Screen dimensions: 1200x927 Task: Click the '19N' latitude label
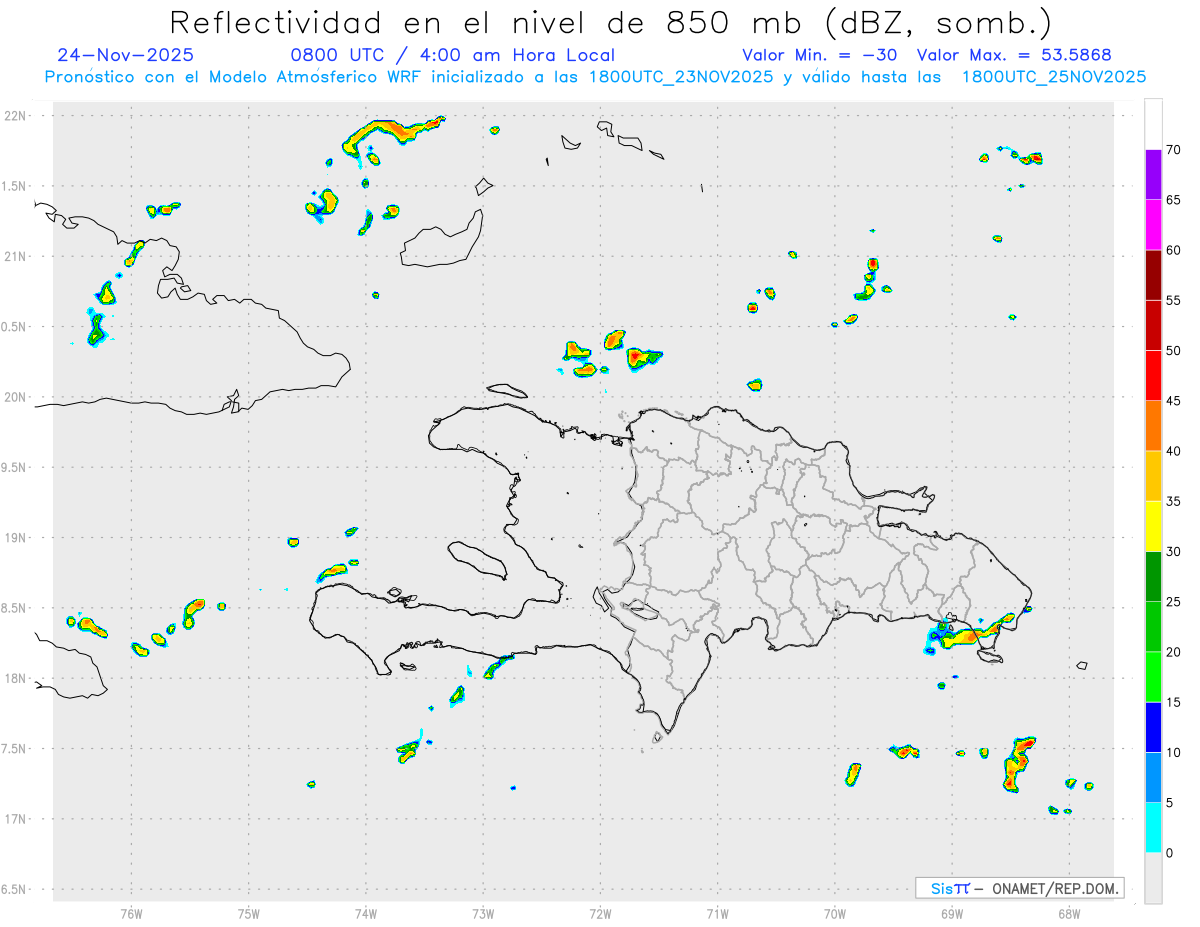click(x=15, y=538)
